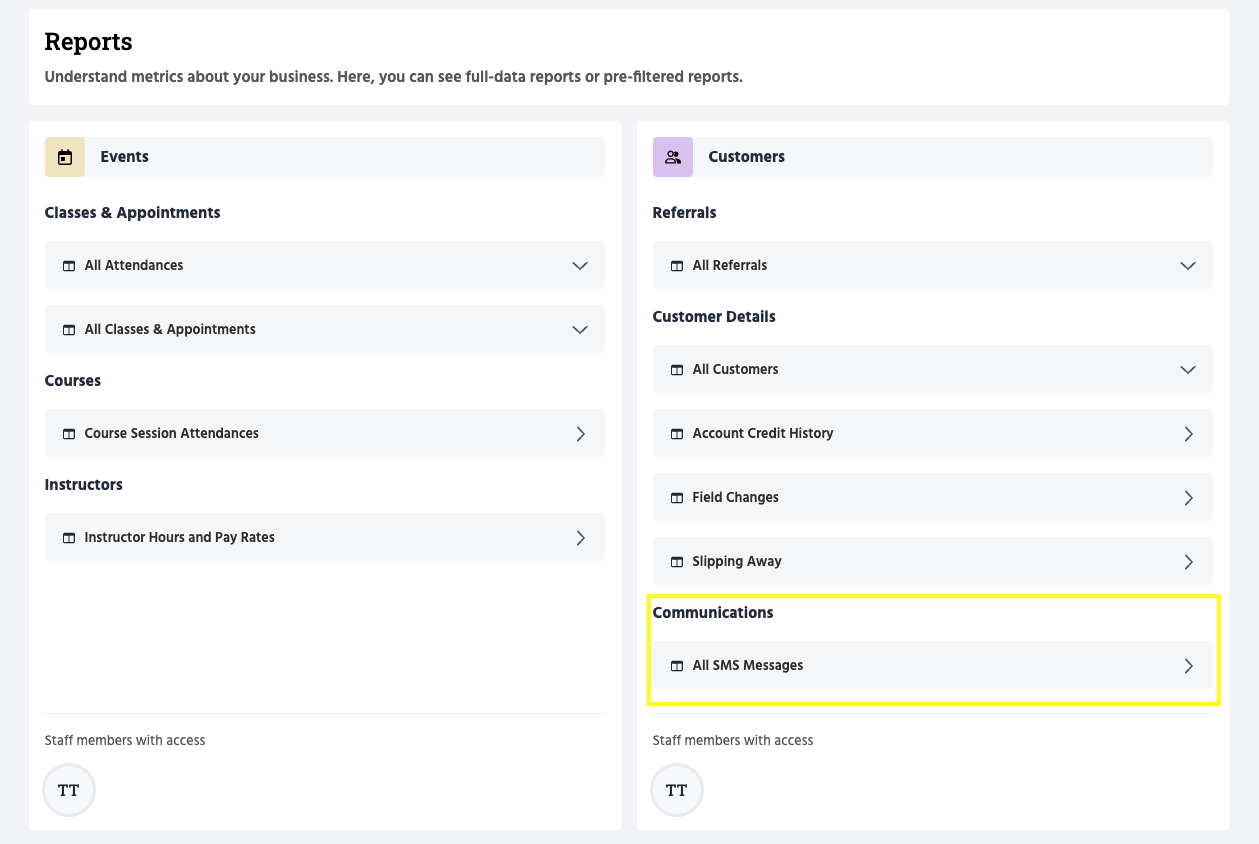Expand the All Referrals dropdown chevron
This screenshot has width=1259, height=844.
click(x=1188, y=266)
